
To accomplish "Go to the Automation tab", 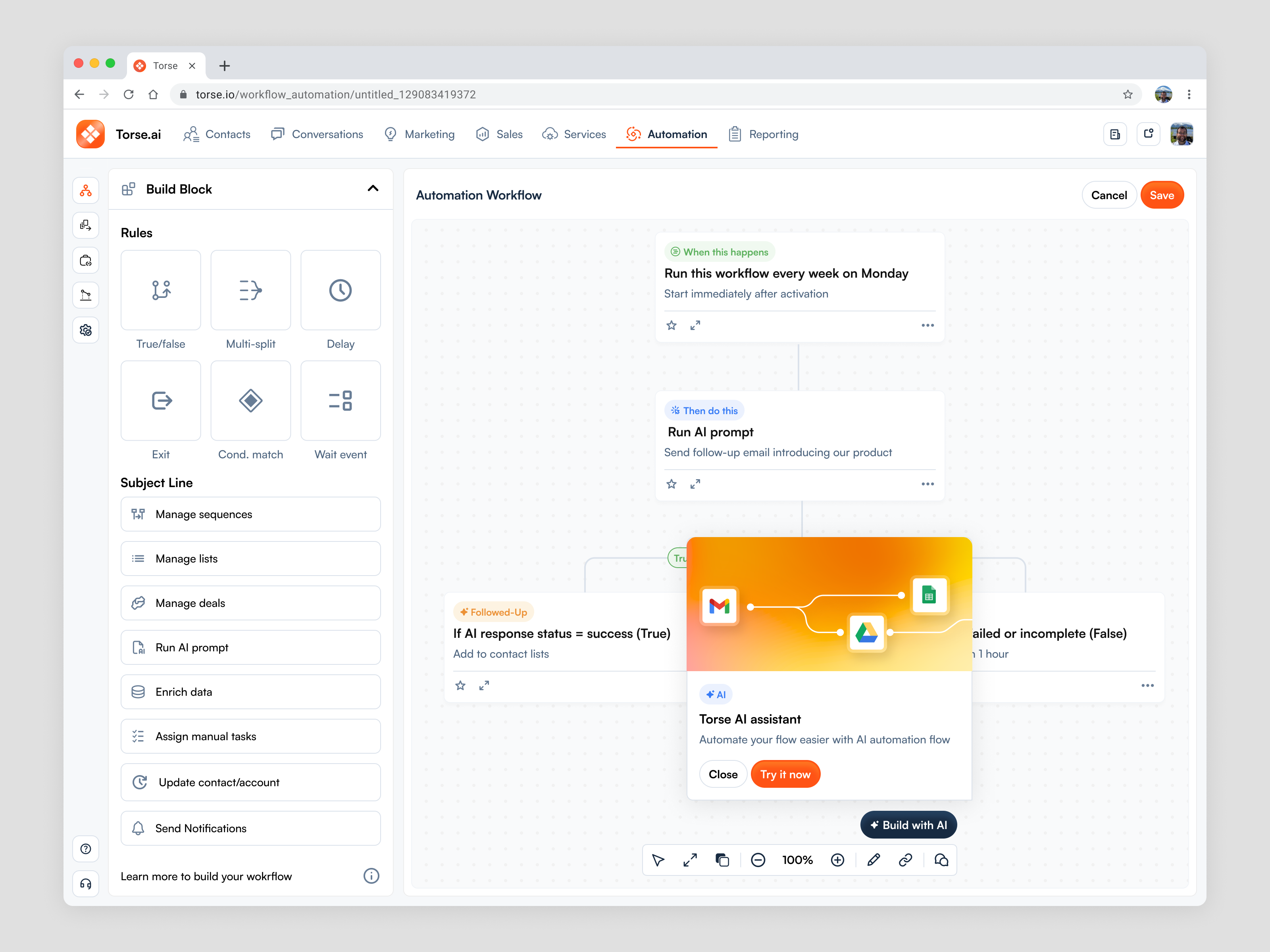I will (667, 134).
